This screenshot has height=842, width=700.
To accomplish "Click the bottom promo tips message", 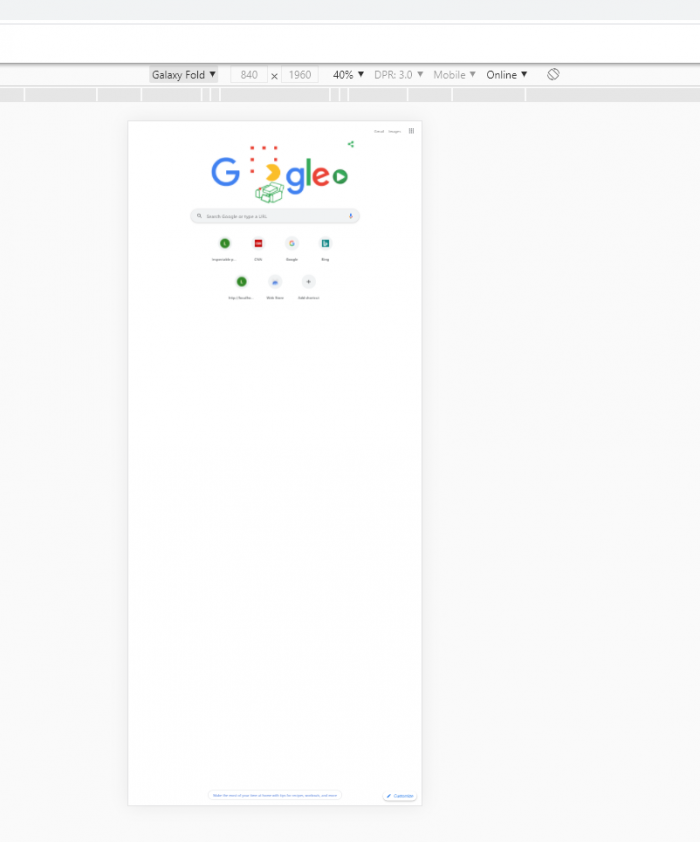I will [x=275, y=796].
